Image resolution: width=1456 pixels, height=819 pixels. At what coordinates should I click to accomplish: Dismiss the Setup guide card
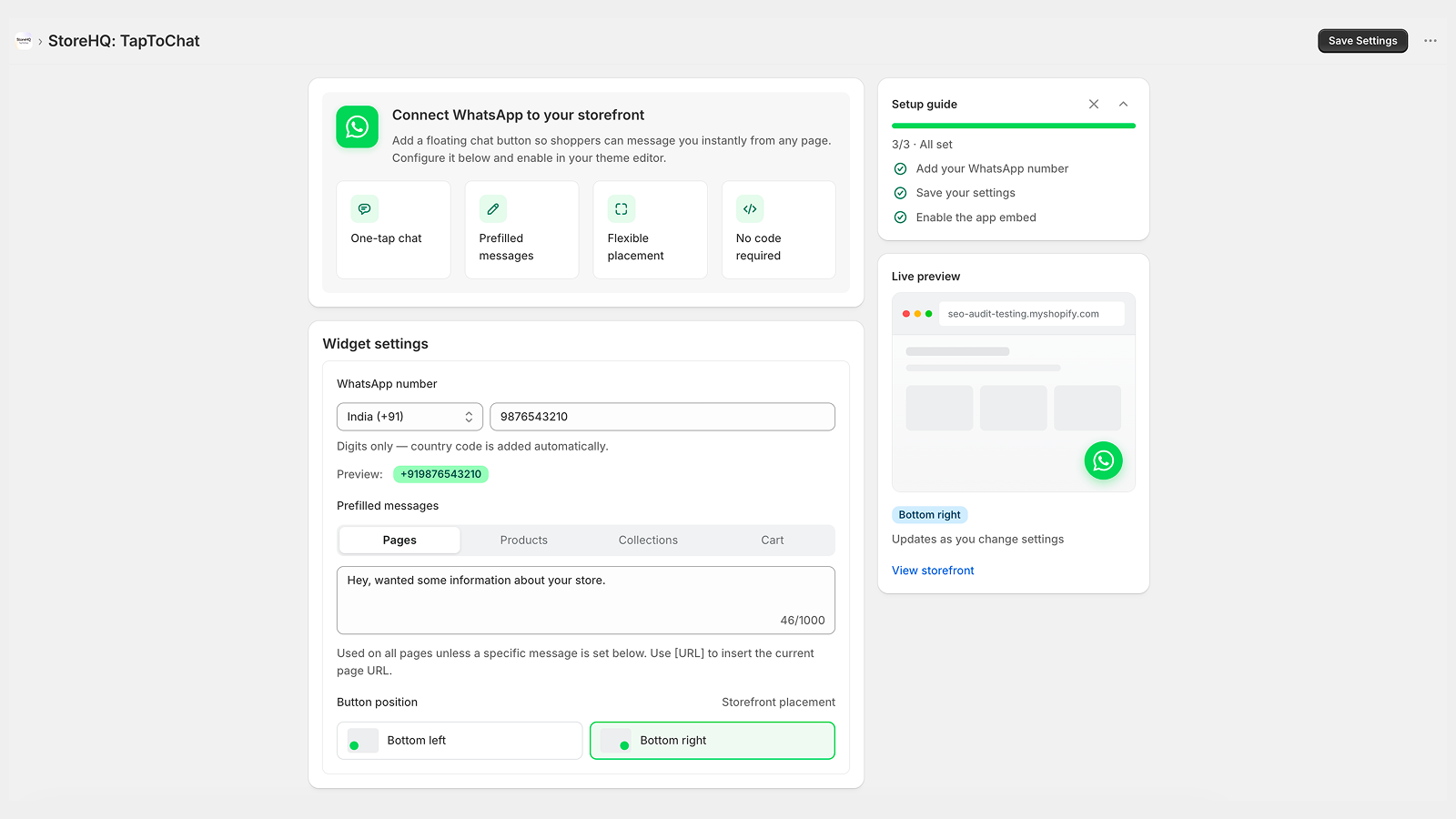[1094, 105]
